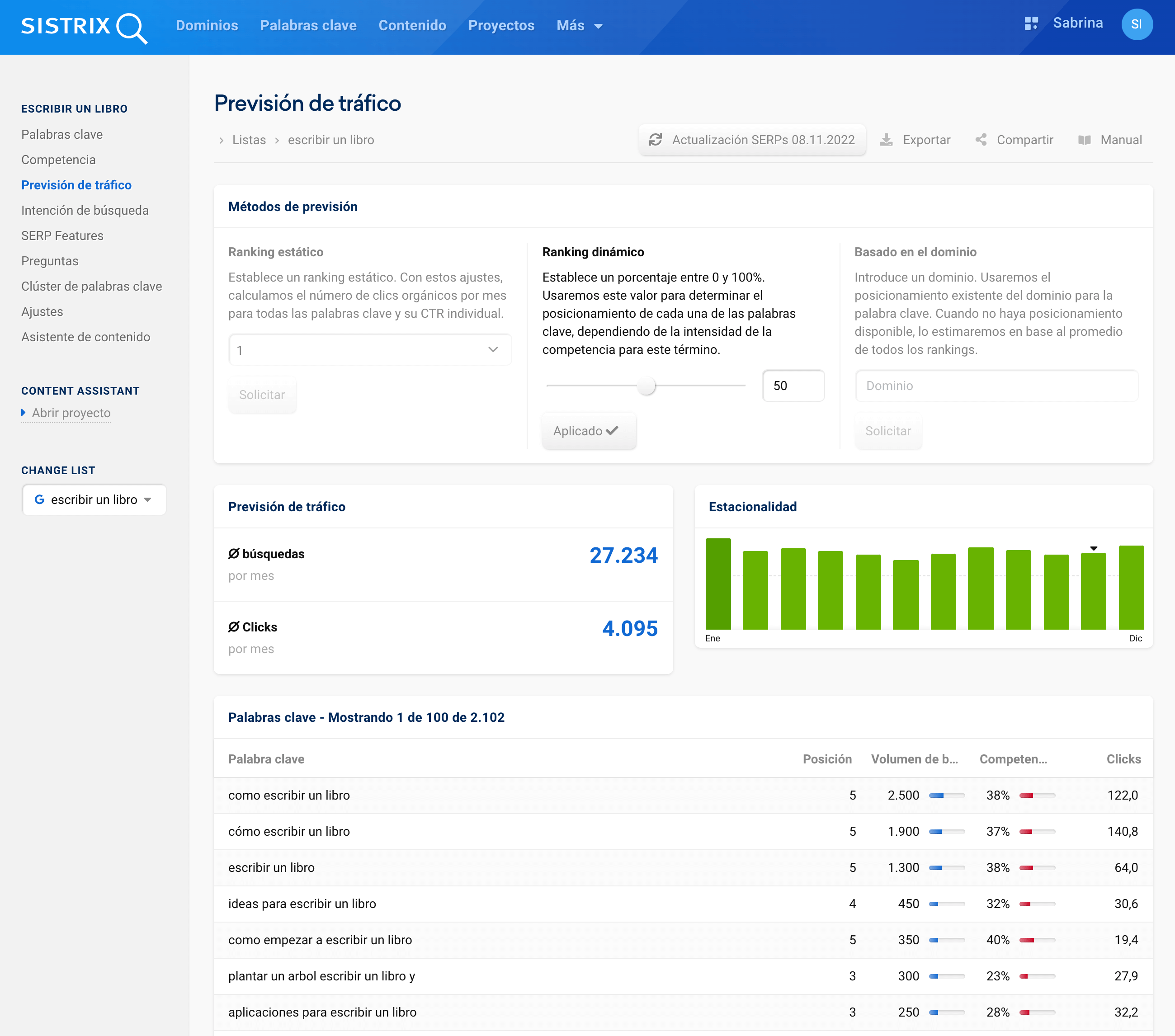Click the Exportar download icon

point(887,140)
